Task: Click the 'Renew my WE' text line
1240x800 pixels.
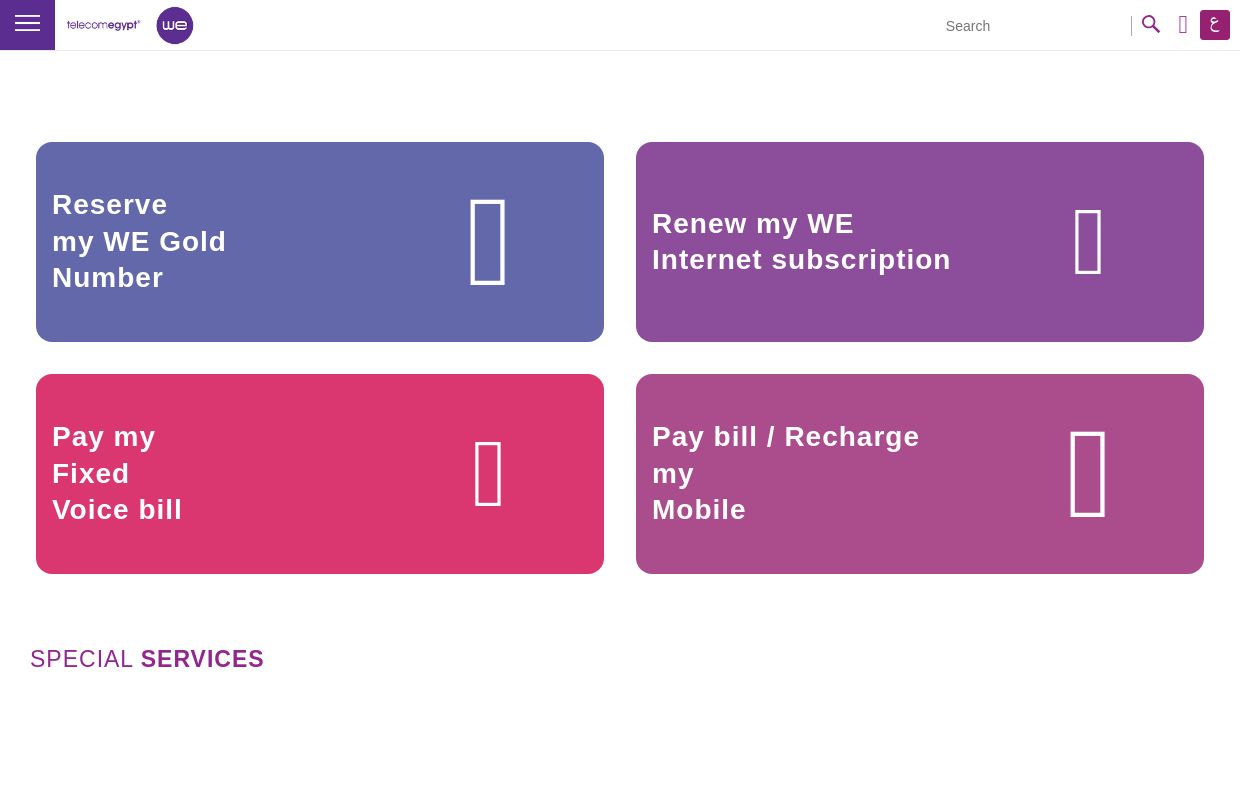Action: 753,224
